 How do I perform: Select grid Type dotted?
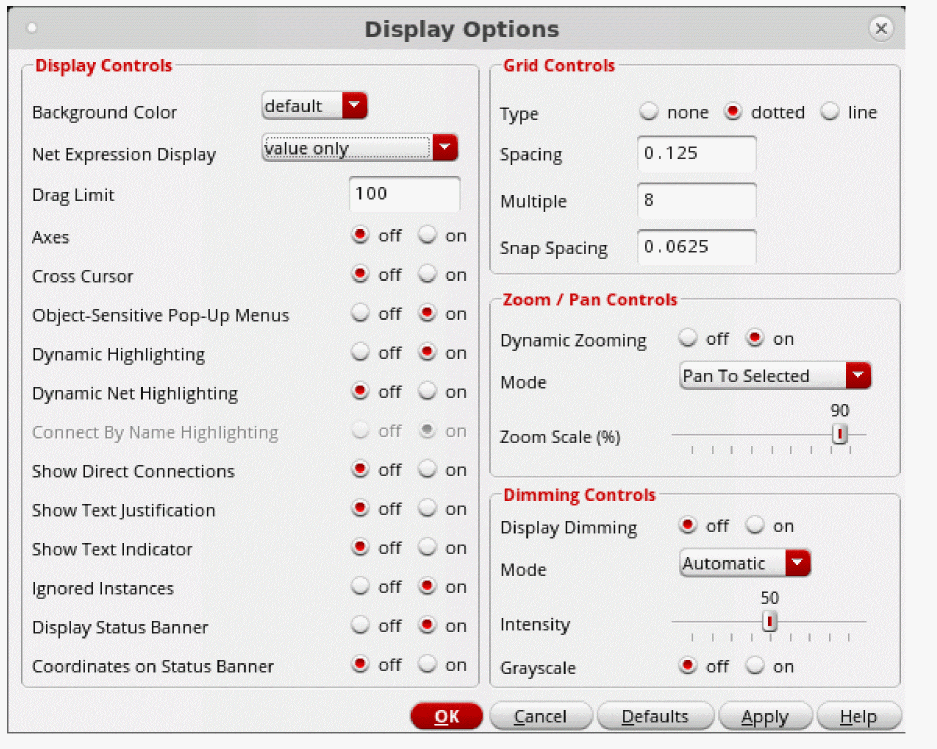click(x=733, y=112)
